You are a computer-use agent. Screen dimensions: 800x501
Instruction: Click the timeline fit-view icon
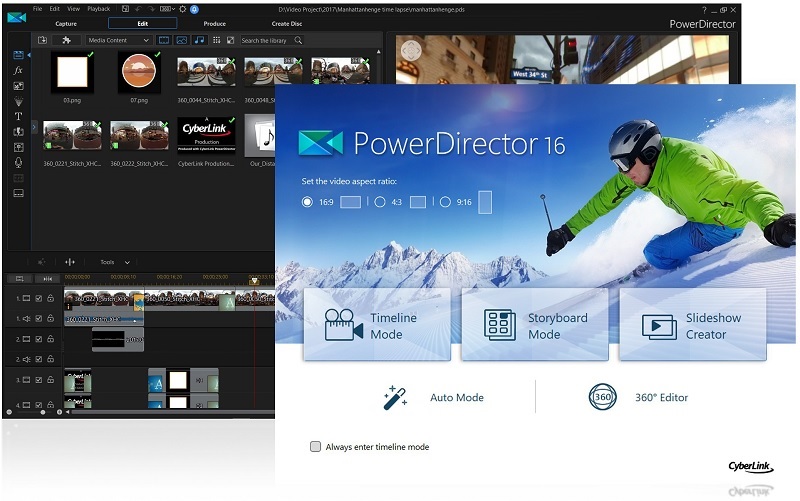47,279
